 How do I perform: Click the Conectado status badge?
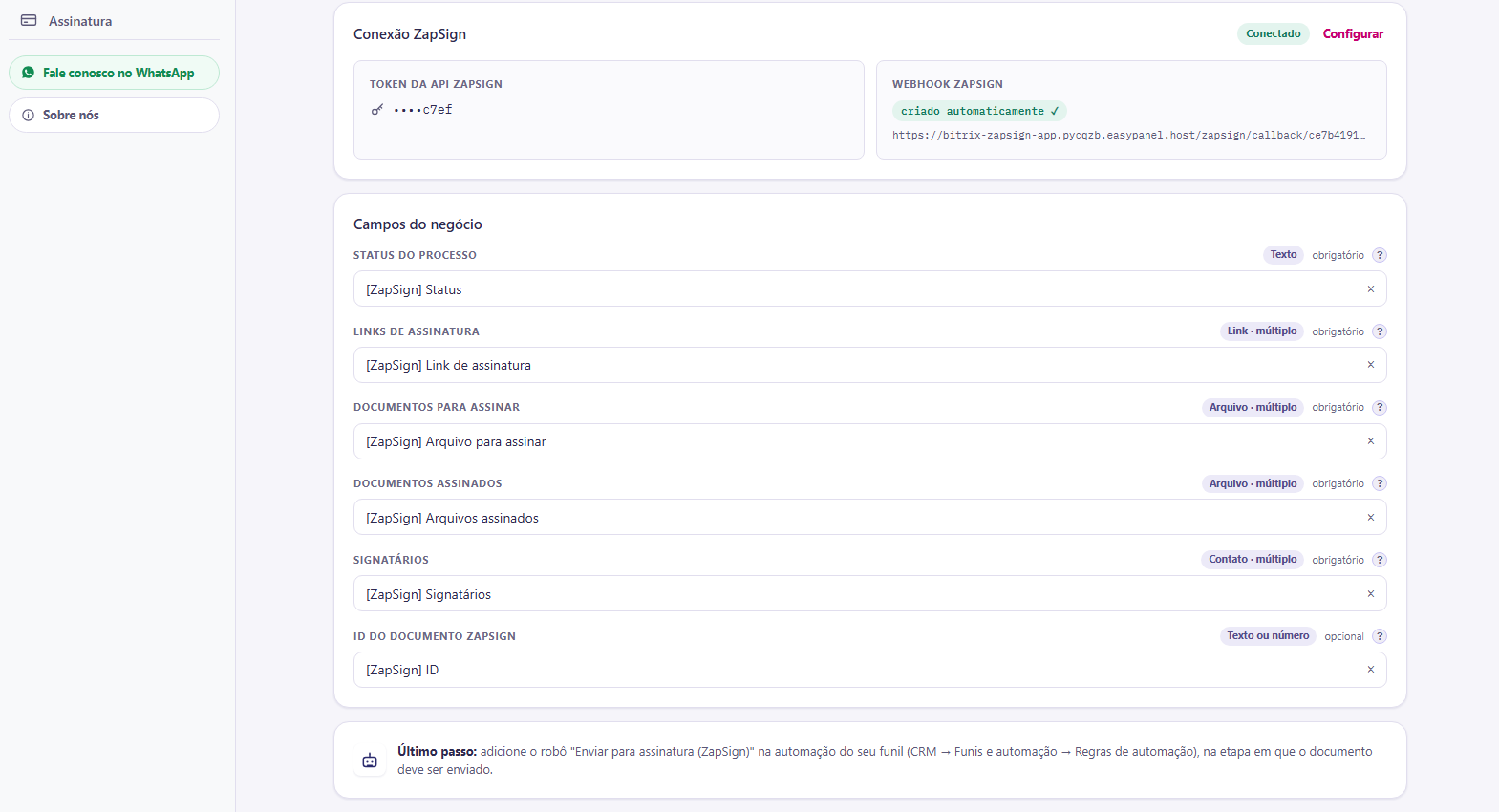(x=1273, y=33)
